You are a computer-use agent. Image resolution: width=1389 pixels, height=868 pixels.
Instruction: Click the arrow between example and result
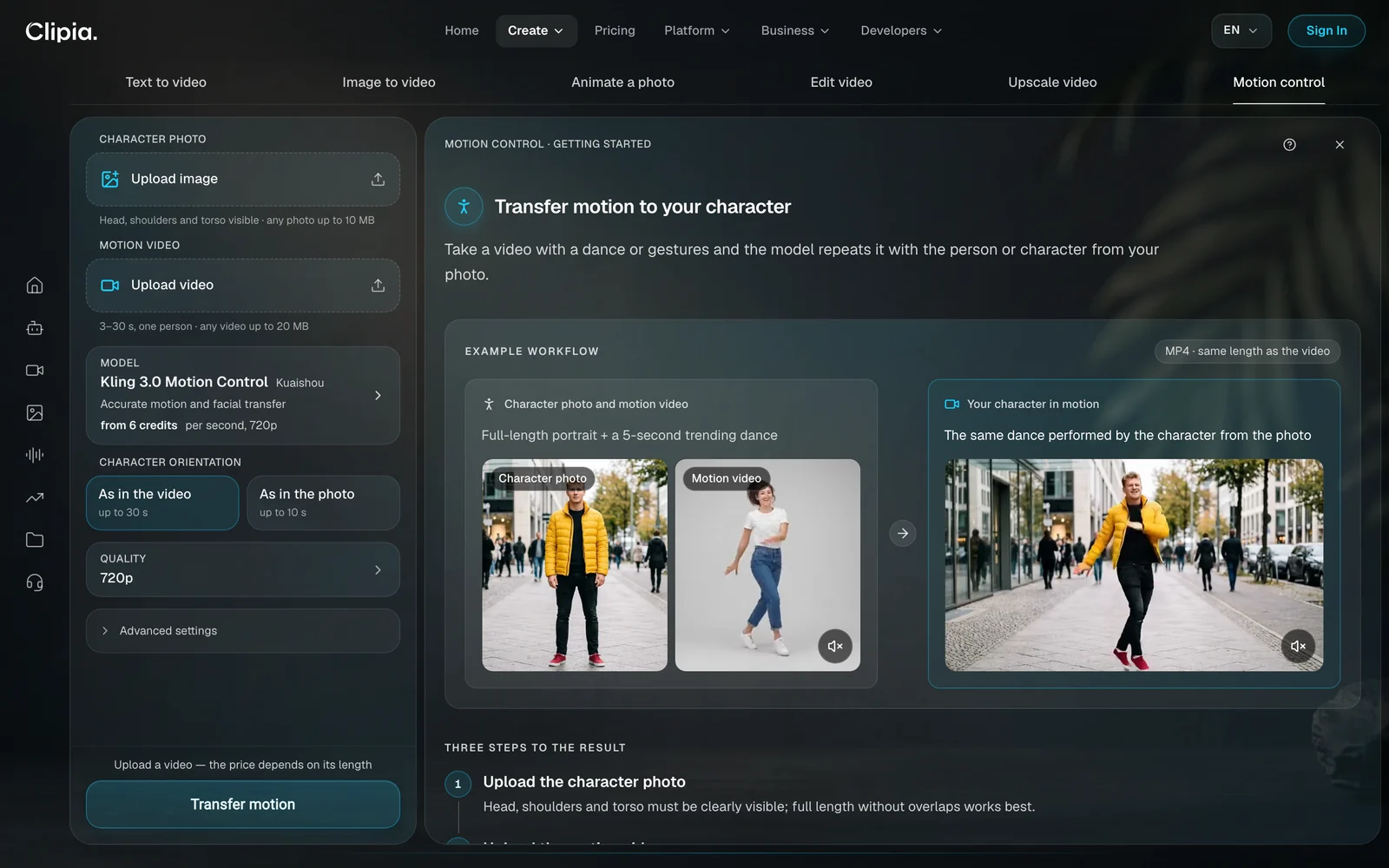click(903, 533)
